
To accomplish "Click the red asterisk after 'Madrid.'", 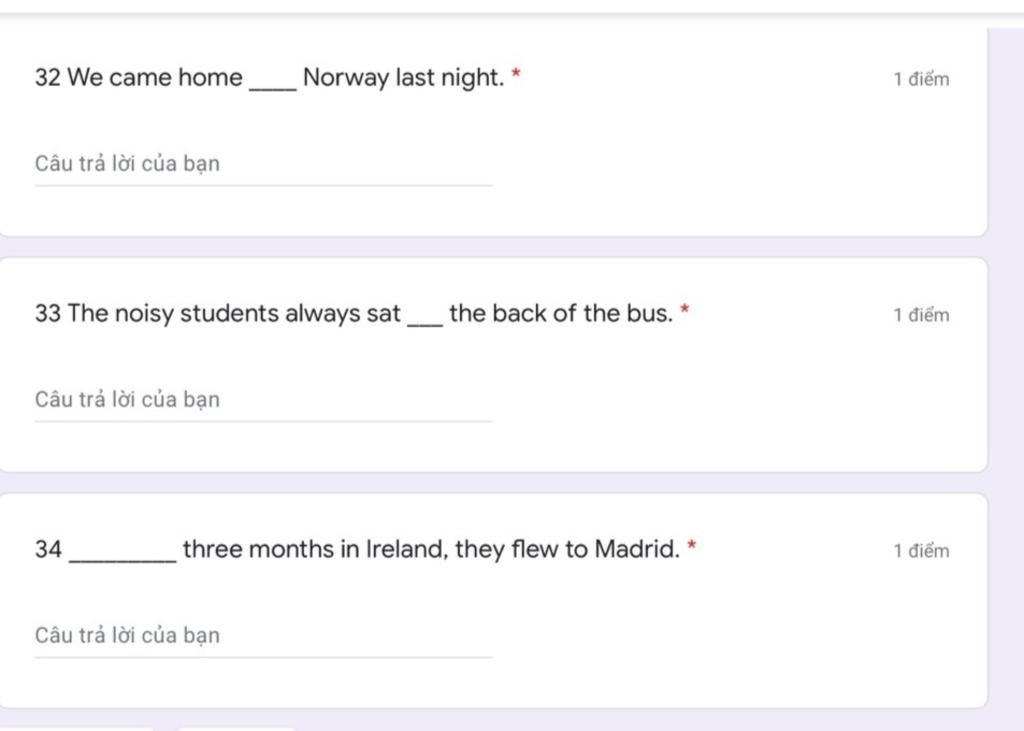I will (692, 544).
